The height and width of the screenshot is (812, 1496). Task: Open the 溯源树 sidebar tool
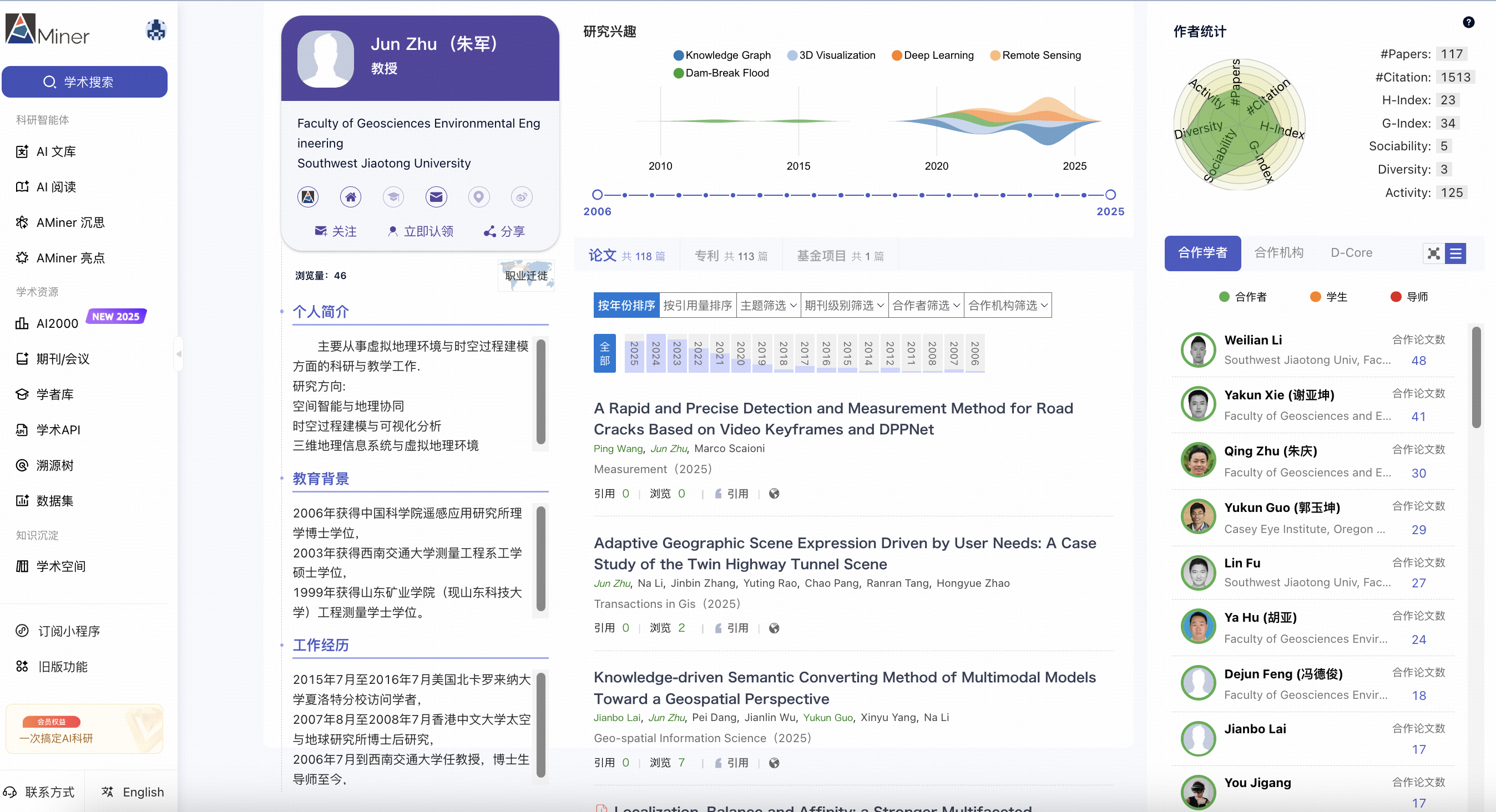coord(54,465)
